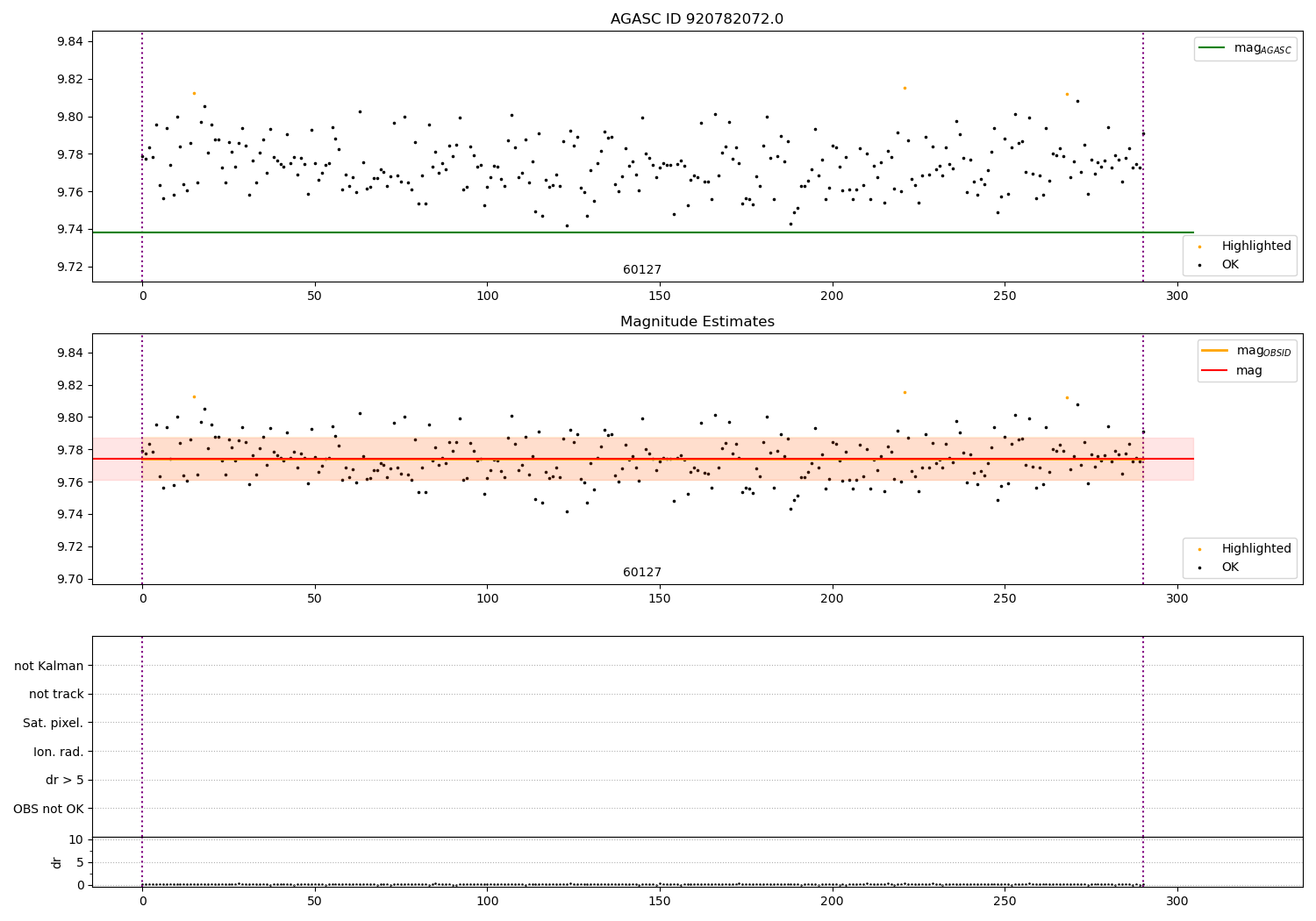Click the orange highlighted point near x=221 in the top plot
1316x921 pixels.
pyautogui.click(x=905, y=88)
